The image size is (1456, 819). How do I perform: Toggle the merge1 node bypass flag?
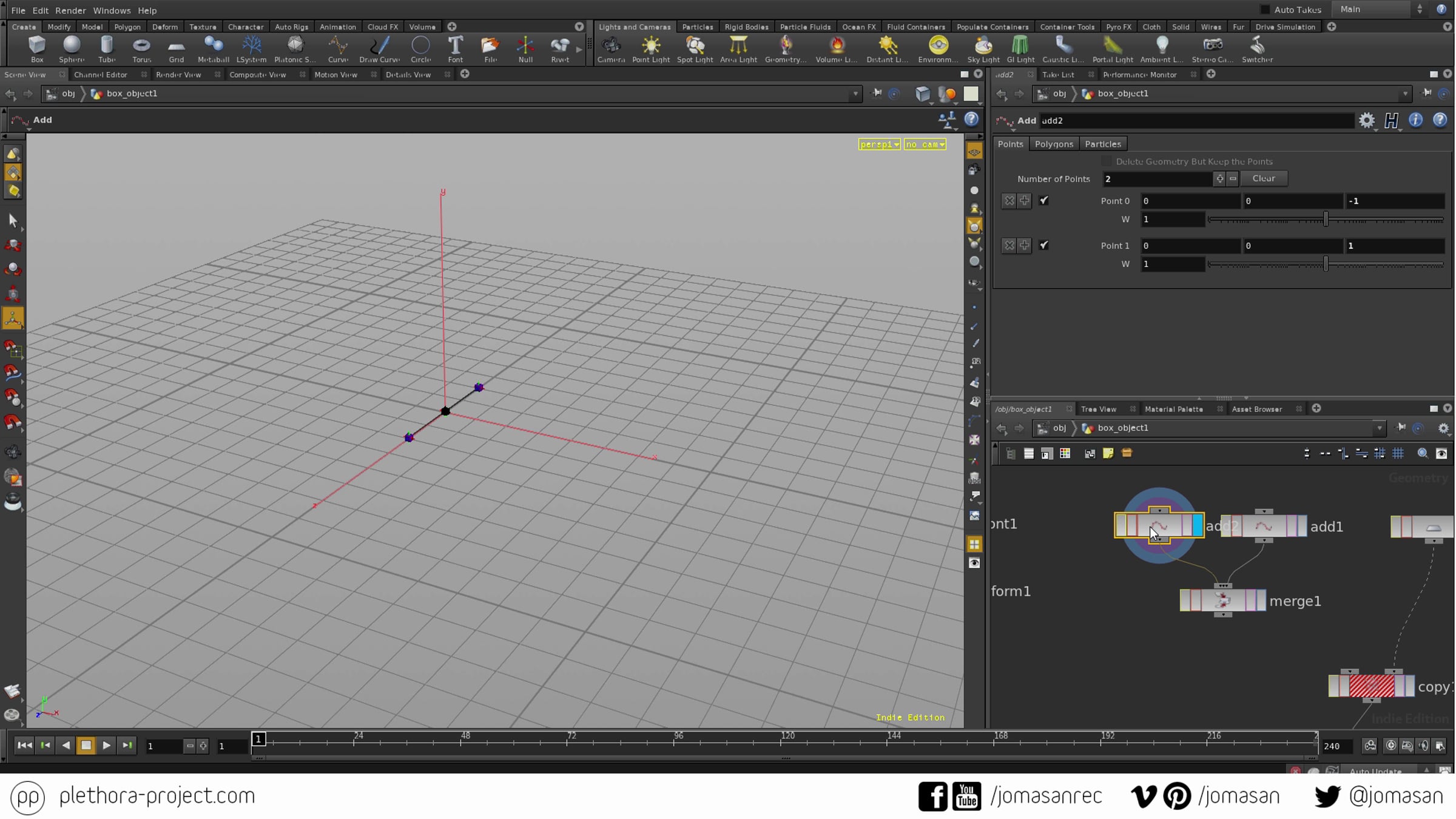1185,601
